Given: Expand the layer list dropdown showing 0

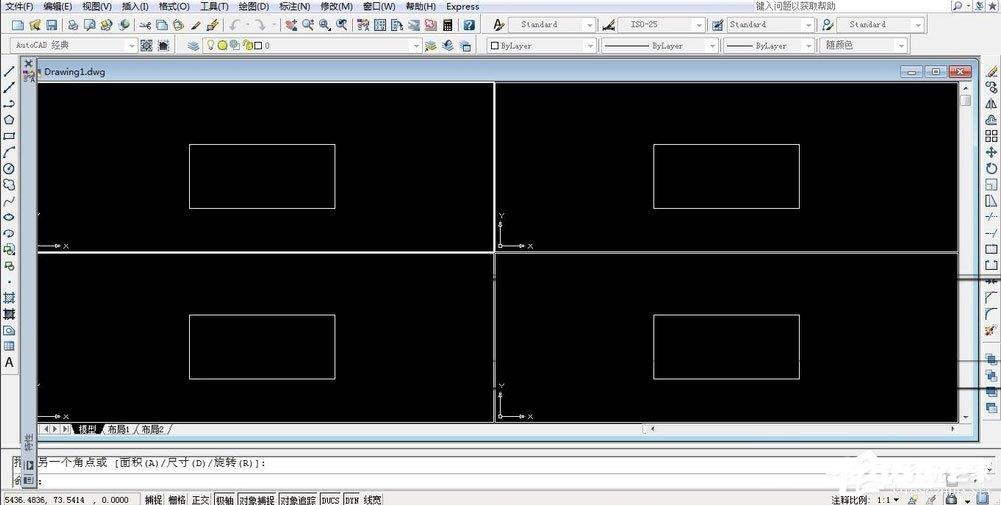Looking at the screenshot, I should [416, 46].
